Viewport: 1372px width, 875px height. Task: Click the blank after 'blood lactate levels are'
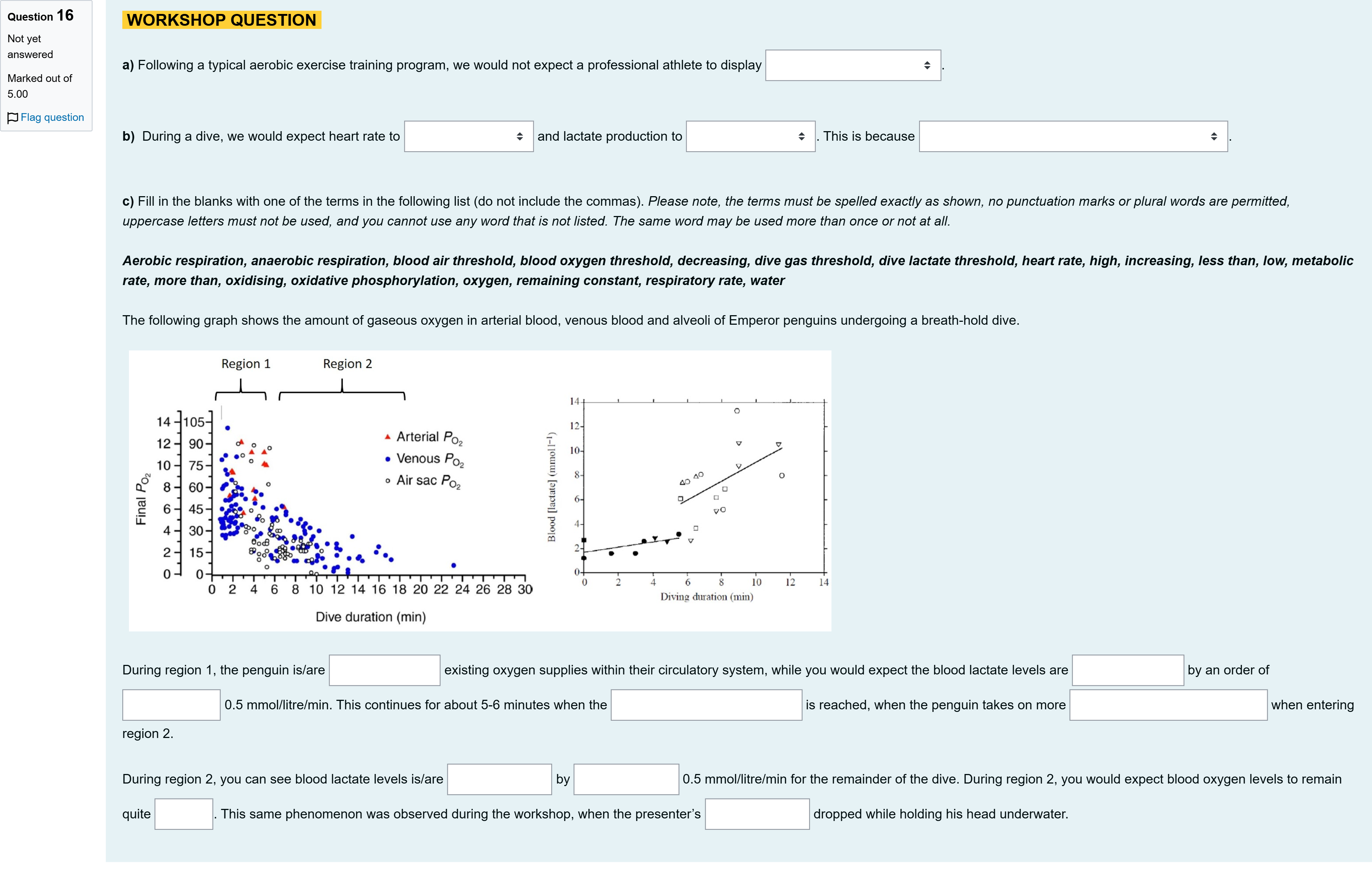(x=1128, y=670)
